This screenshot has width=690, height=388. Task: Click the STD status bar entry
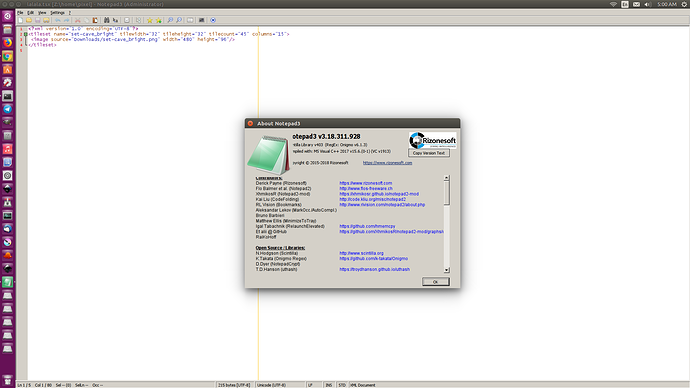coord(342,385)
